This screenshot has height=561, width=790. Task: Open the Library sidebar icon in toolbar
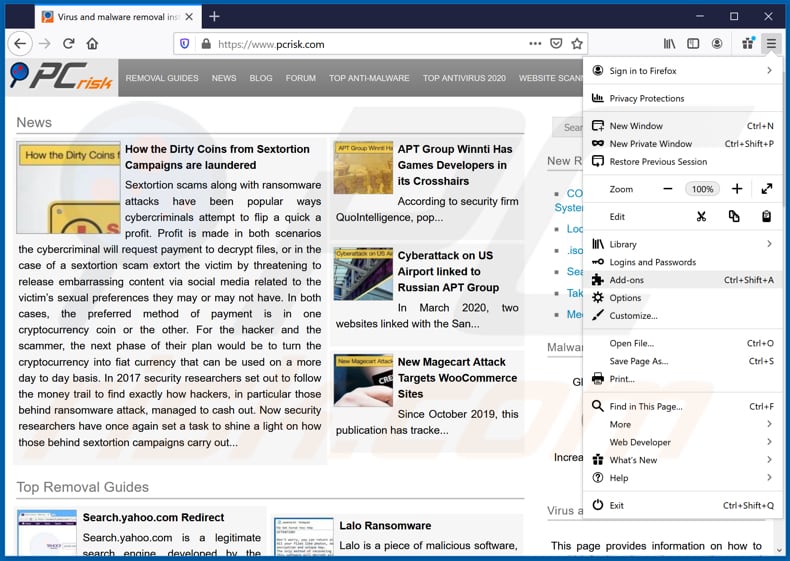(669, 44)
